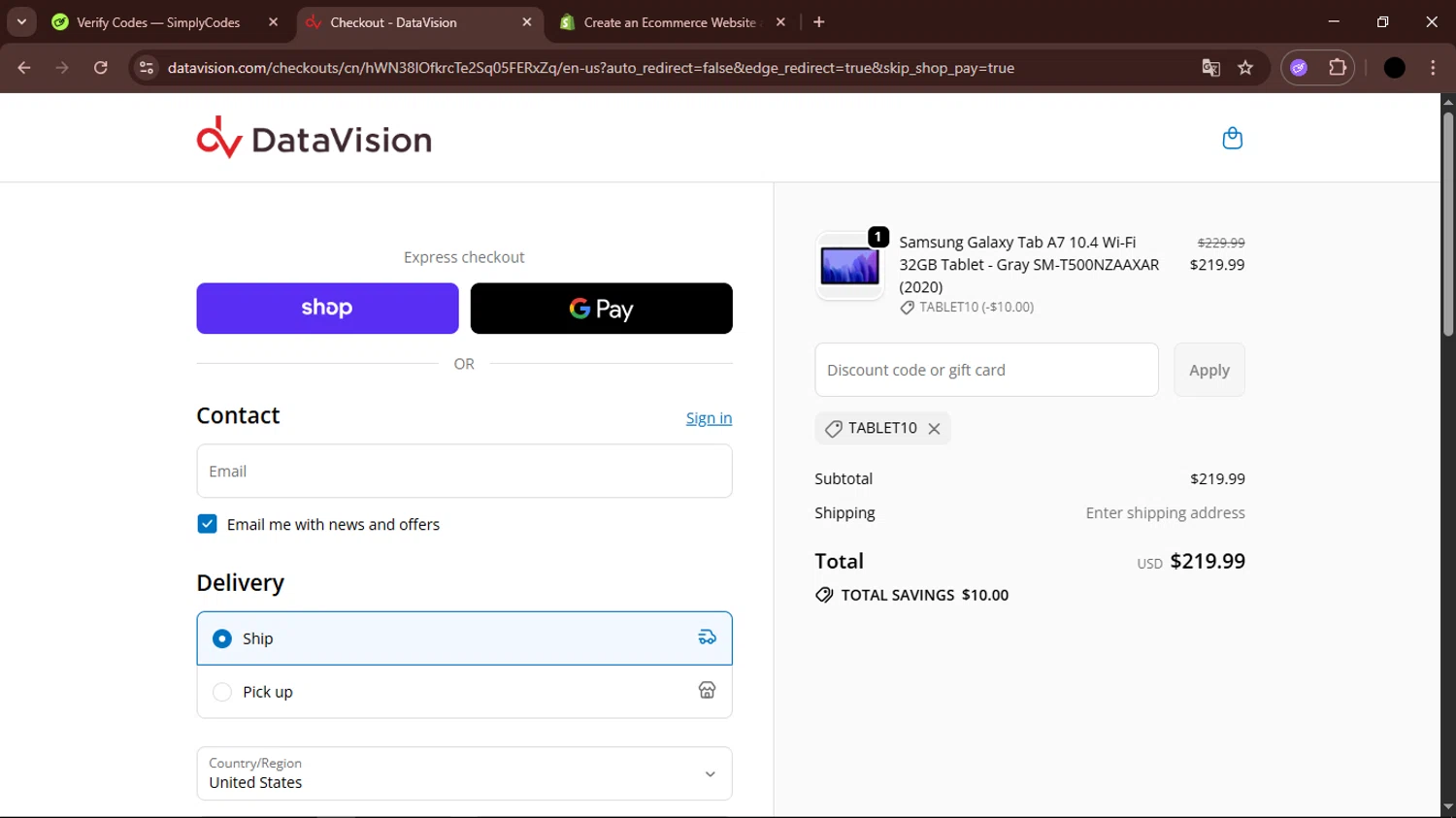Click the Samsung Galaxy Tab A7 product title
This screenshot has width=1456, height=818.
(x=1029, y=265)
